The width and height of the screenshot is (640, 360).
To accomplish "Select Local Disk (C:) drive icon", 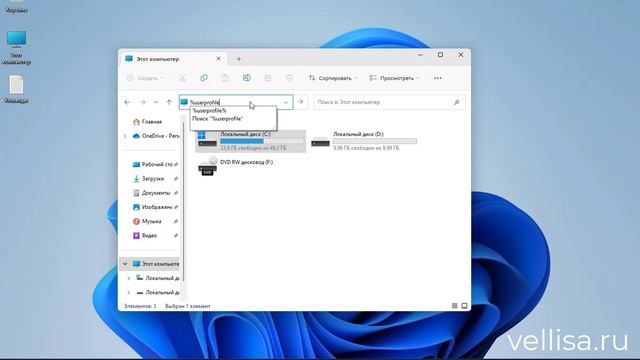I will [x=207, y=140].
